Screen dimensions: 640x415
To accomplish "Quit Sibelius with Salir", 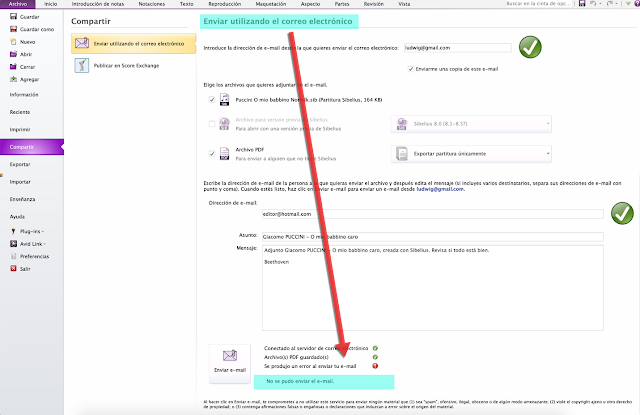I will pyautogui.click(x=20, y=269).
